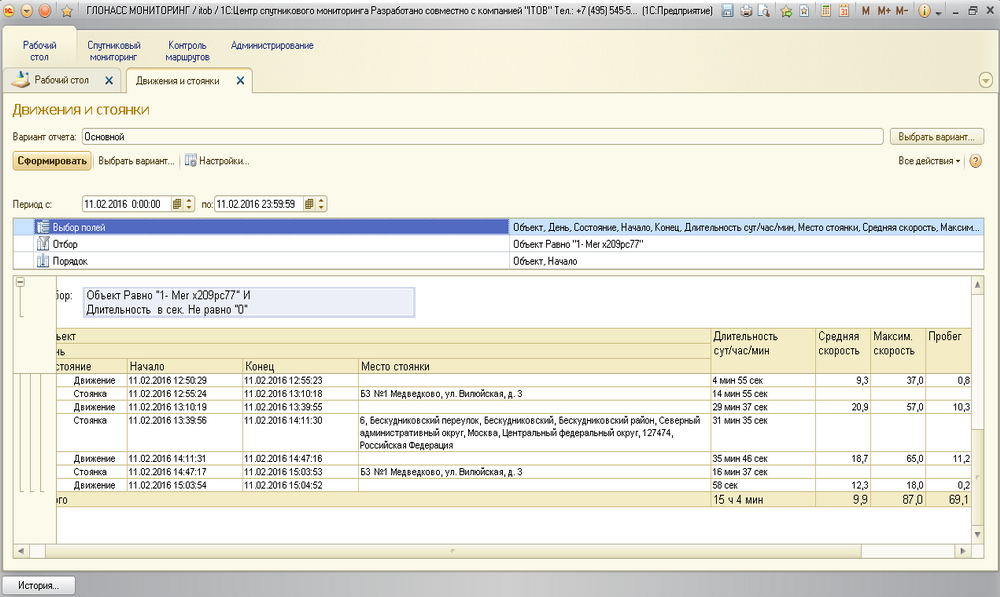
Task: Click the Начало column header
Action: point(185,366)
